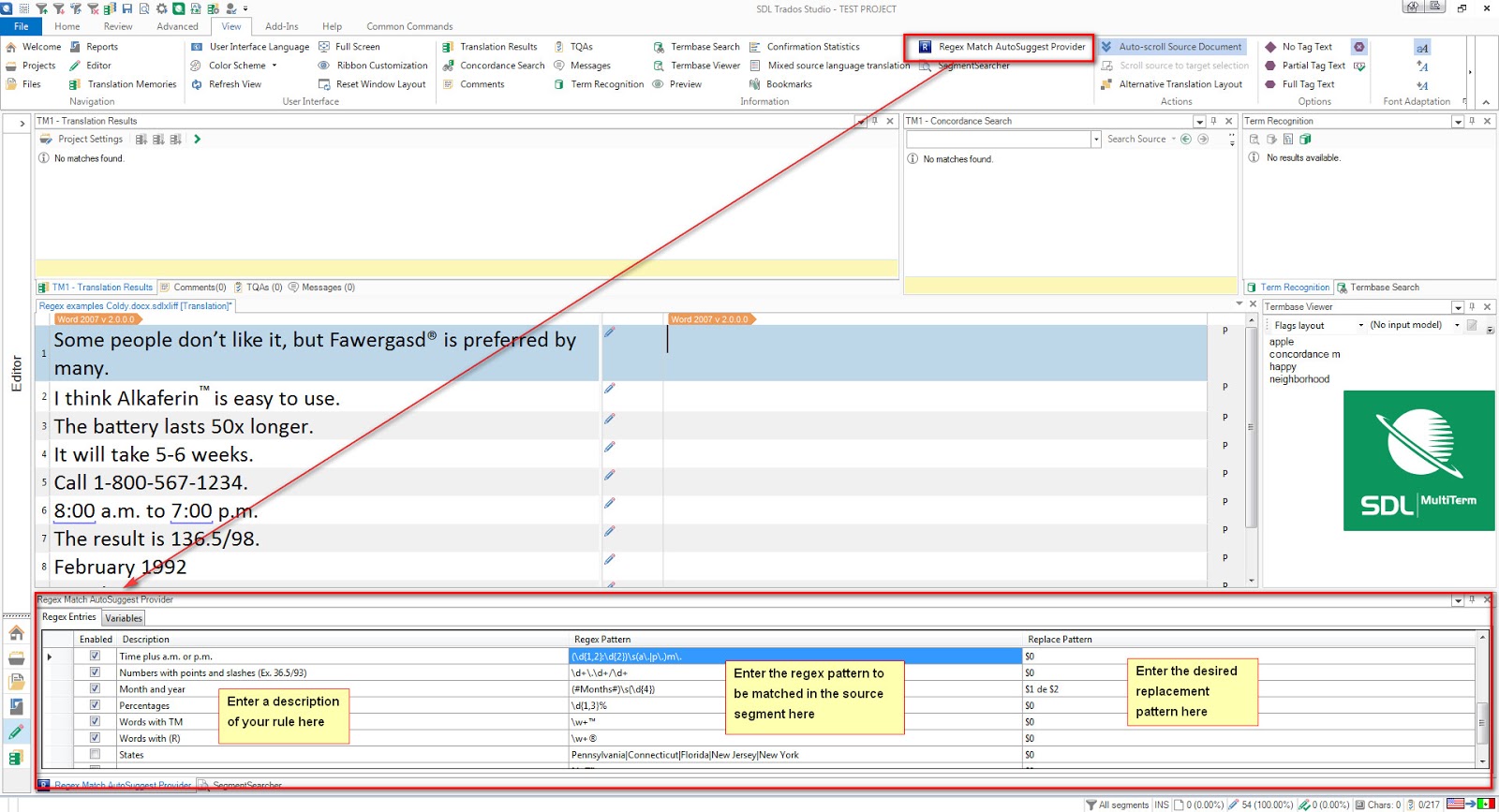Open Termbase Viewer from the ribbon
Image resolution: width=1499 pixels, height=812 pixels.
pyautogui.click(x=696, y=66)
